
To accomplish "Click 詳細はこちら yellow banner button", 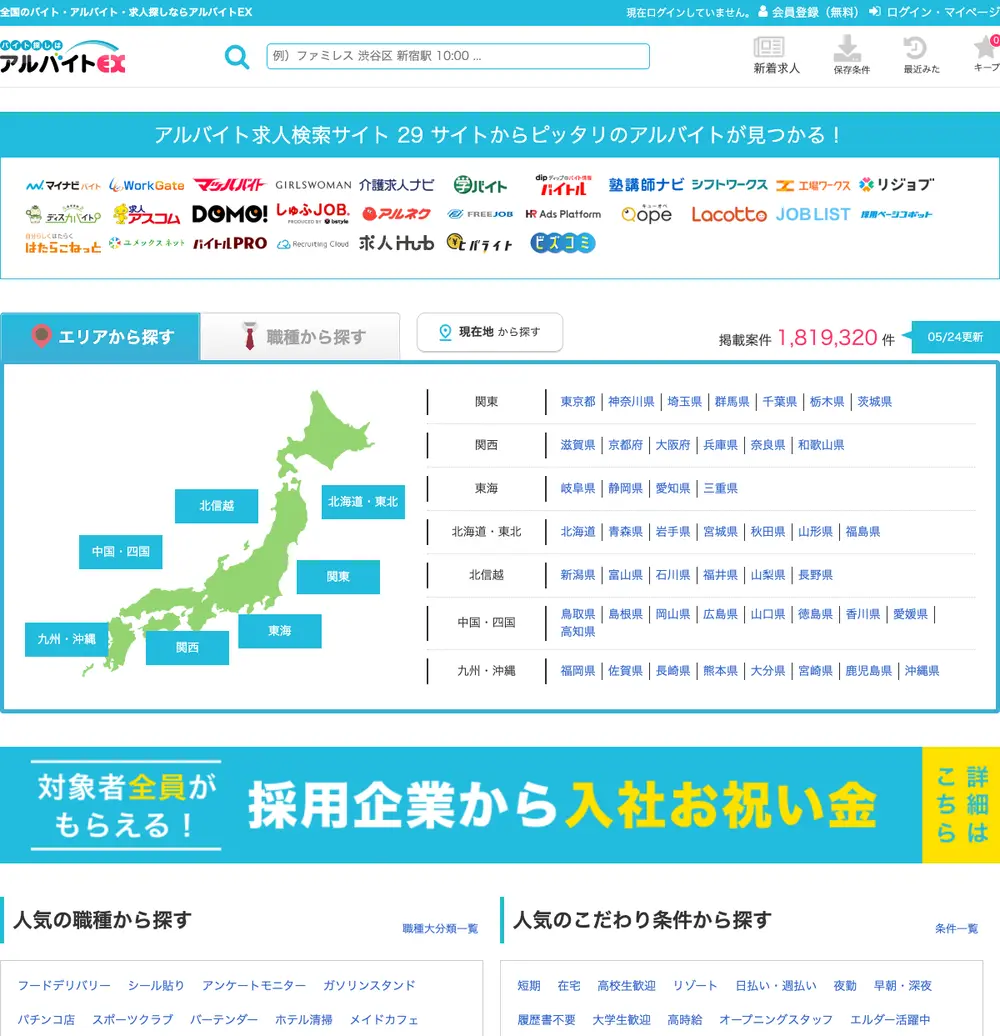I will pos(961,805).
